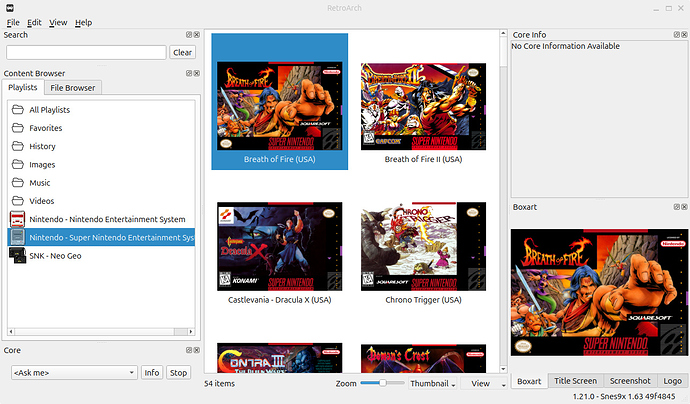Screen dimensions: 690x404
Task: Switch to the Title Screen tab
Action: coord(575,381)
